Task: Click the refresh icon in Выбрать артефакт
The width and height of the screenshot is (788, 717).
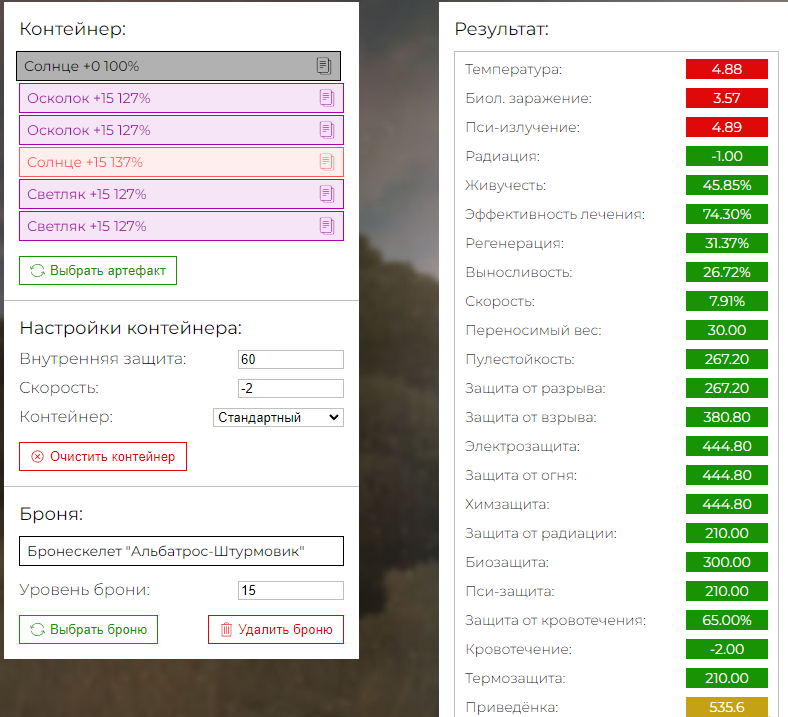Action: point(37,270)
